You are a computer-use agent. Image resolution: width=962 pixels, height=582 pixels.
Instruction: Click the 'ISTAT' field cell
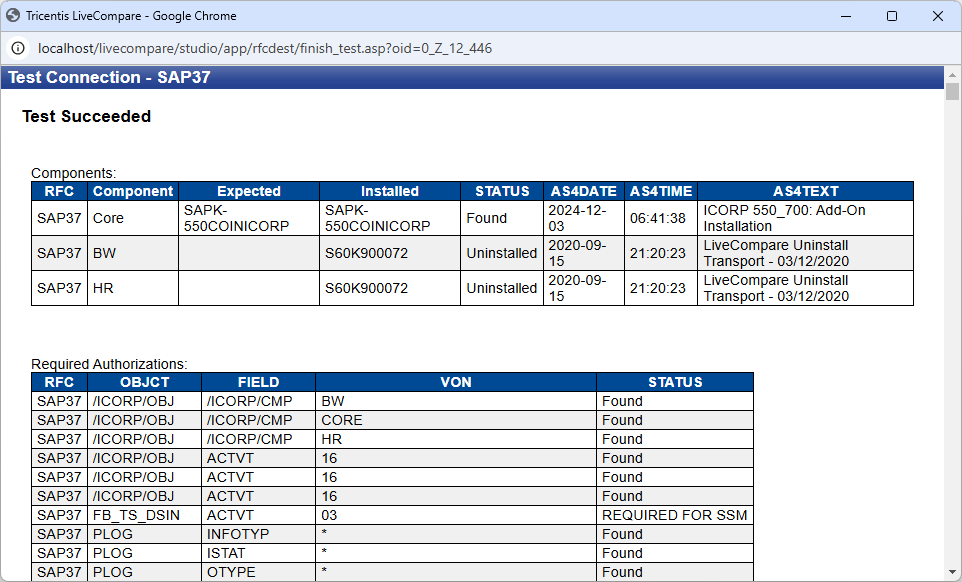tap(258, 553)
